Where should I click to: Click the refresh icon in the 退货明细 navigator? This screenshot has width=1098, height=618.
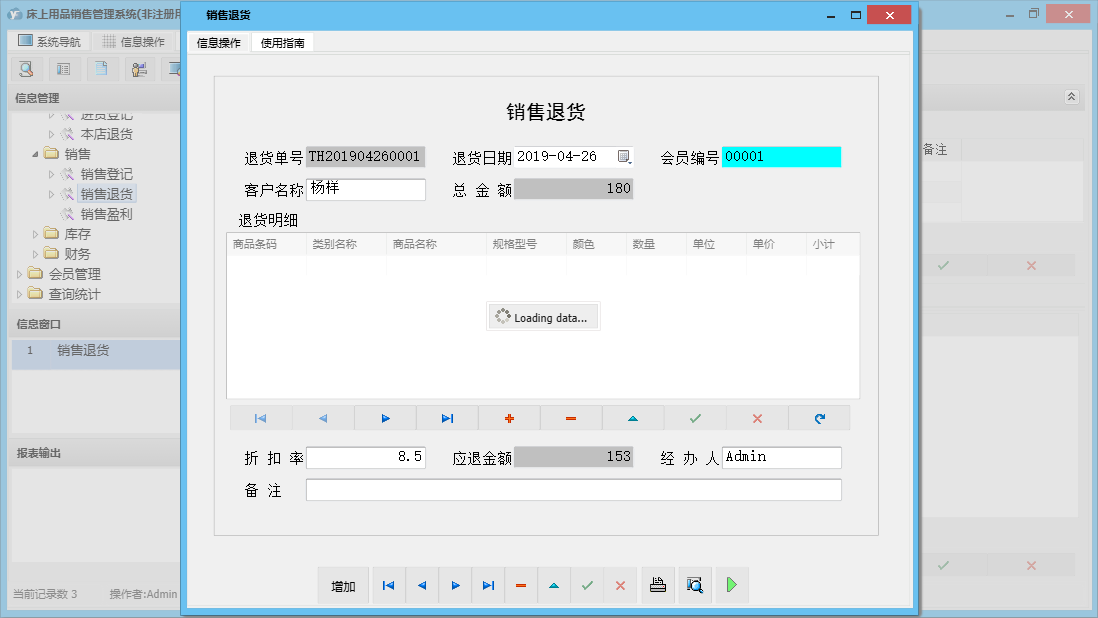819,418
